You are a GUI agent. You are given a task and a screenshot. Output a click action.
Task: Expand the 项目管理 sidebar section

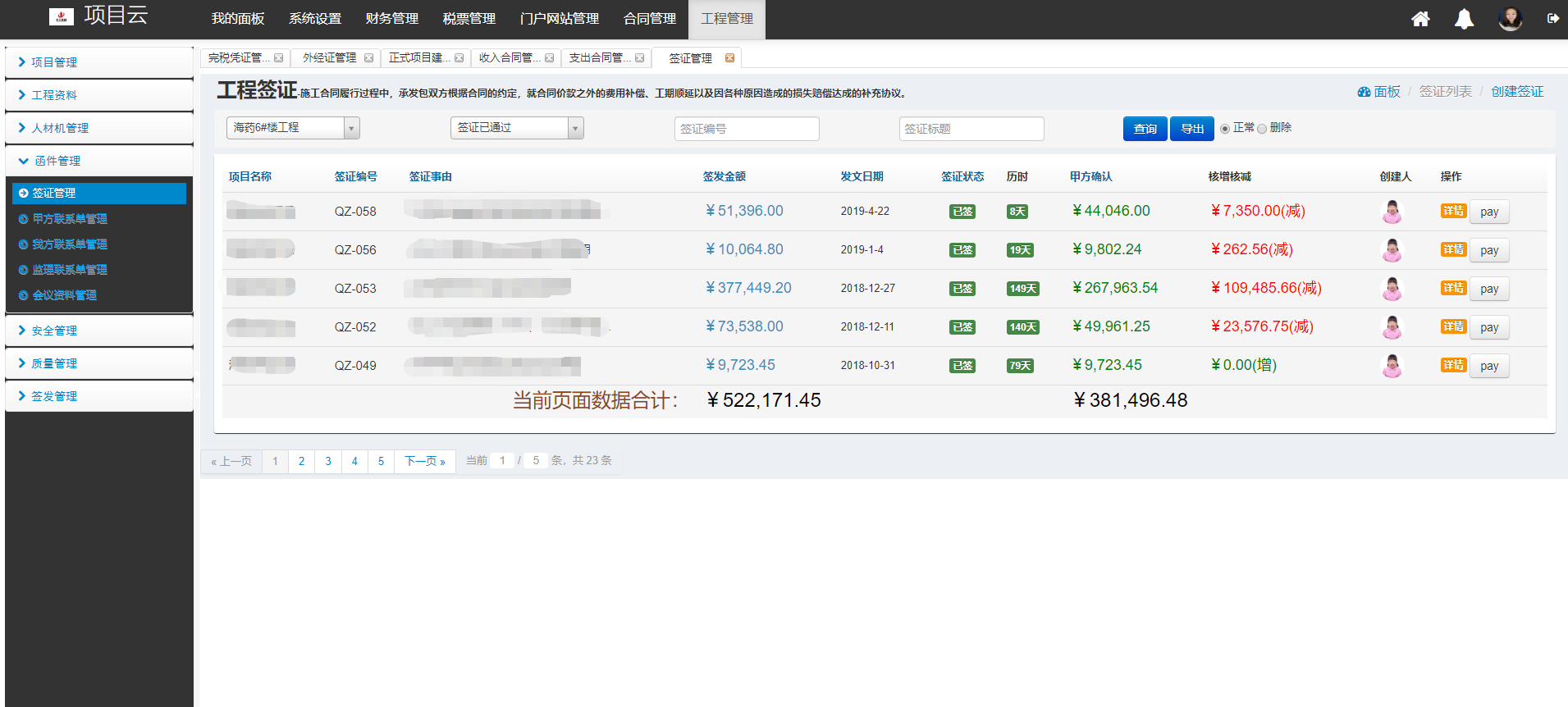[x=99, y=62]
